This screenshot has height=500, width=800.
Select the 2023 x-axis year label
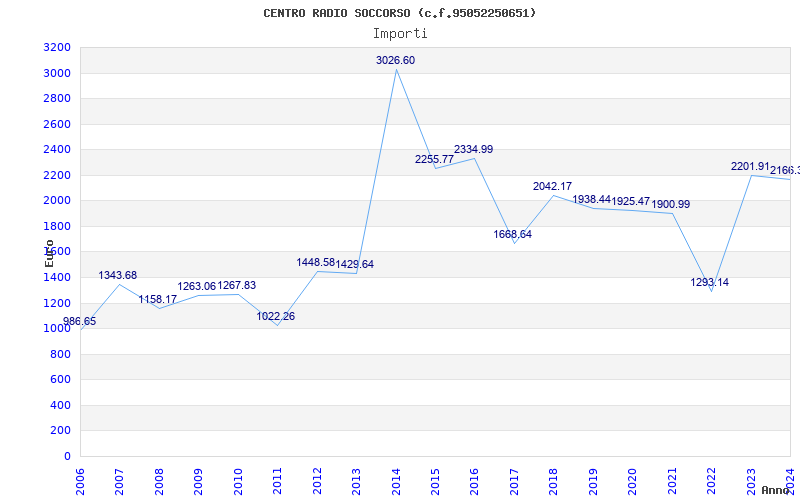pos(751,482)
